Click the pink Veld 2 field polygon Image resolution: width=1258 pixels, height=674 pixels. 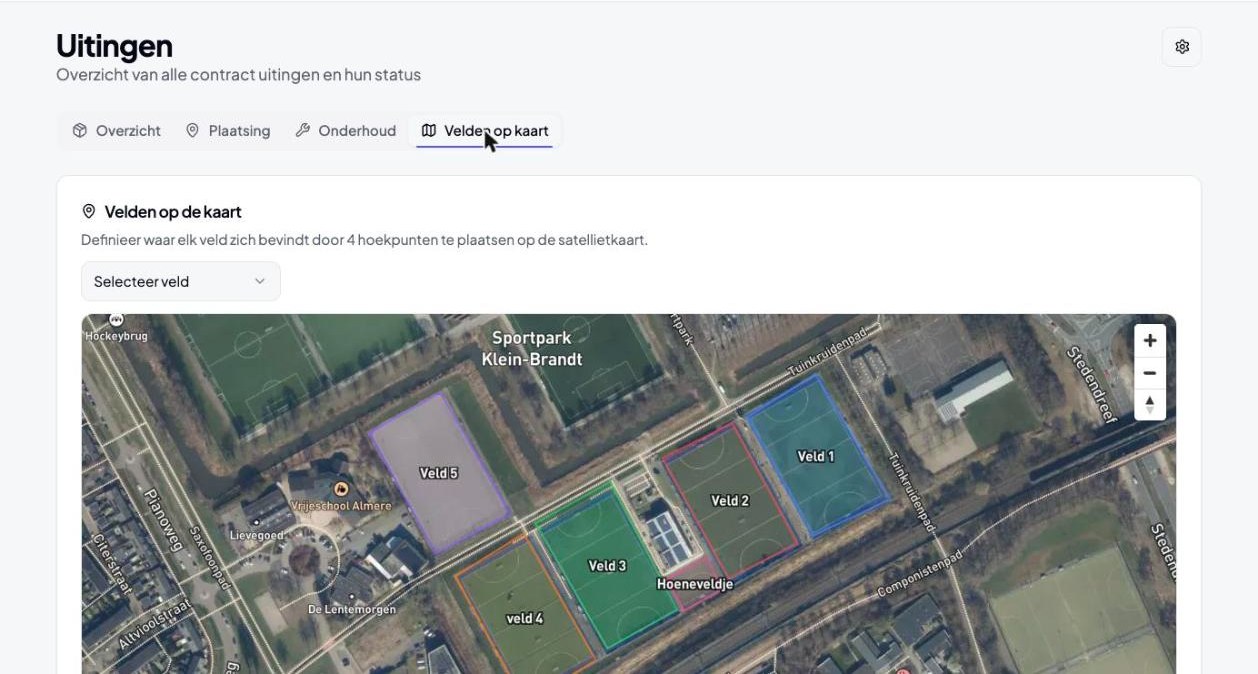pos(730,500)
